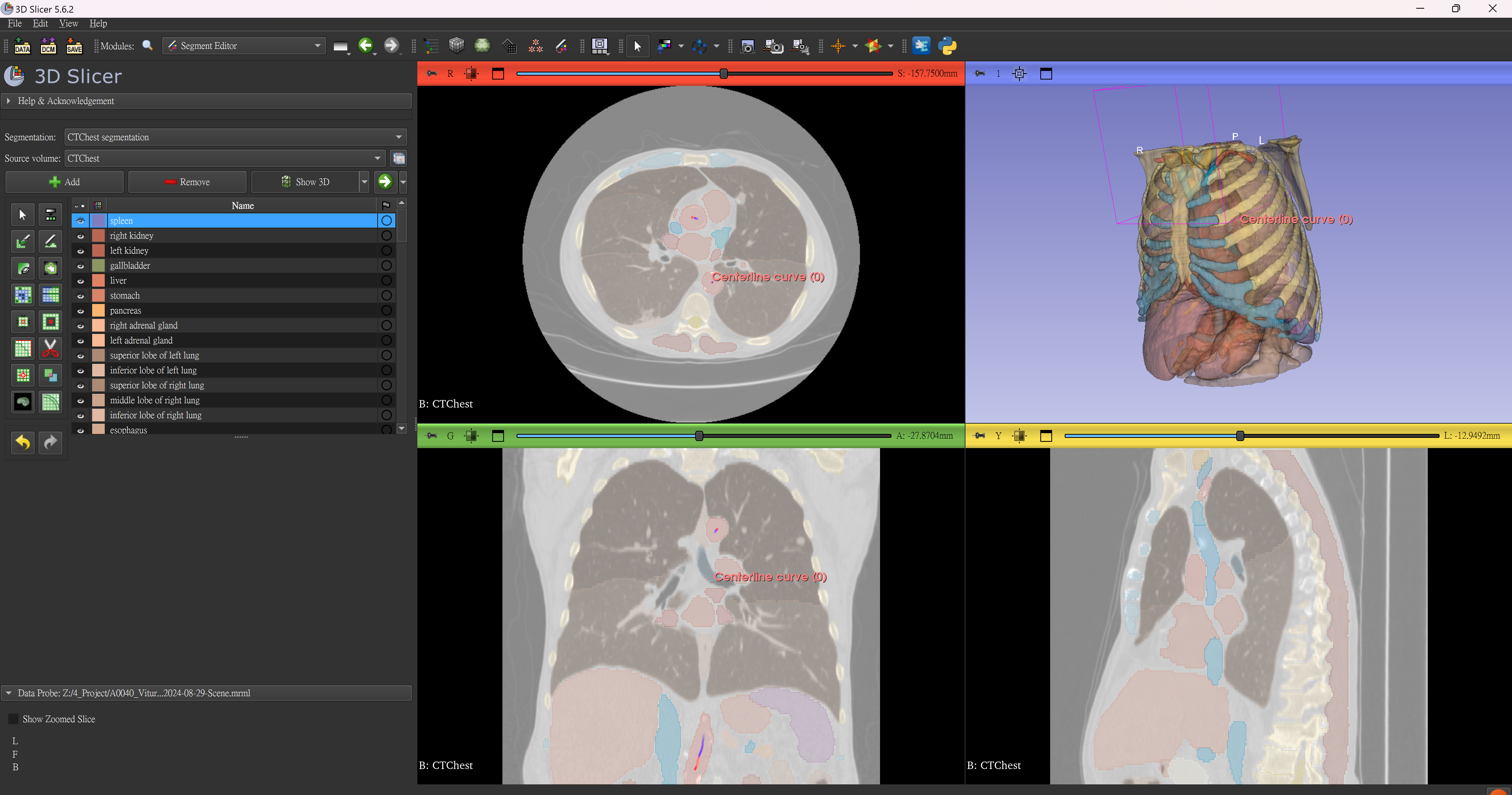Select the Level tracing effect icon
The width and height of the screenshot is (1512, 795).
tap(50, 268)
